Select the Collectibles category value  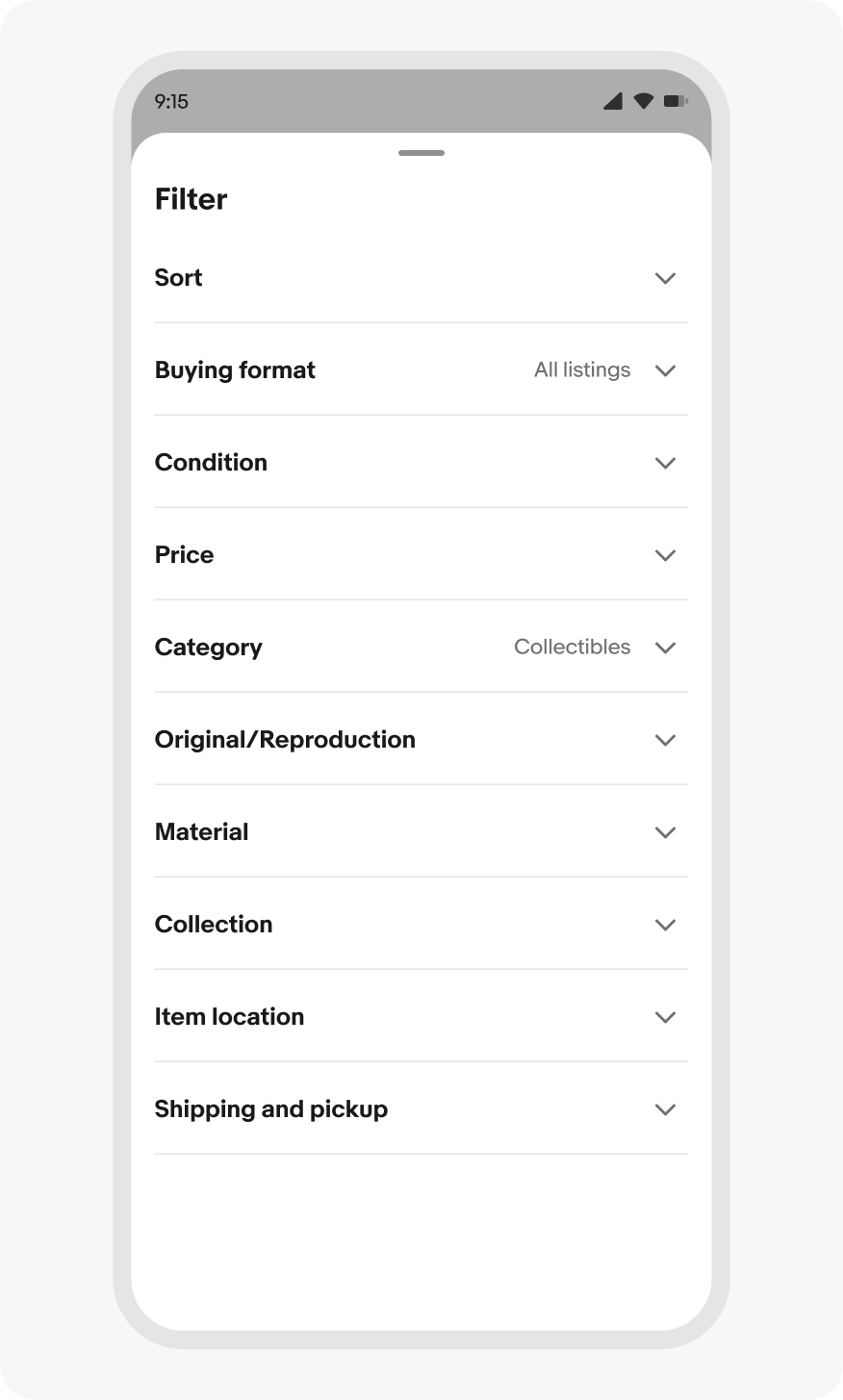572,647
